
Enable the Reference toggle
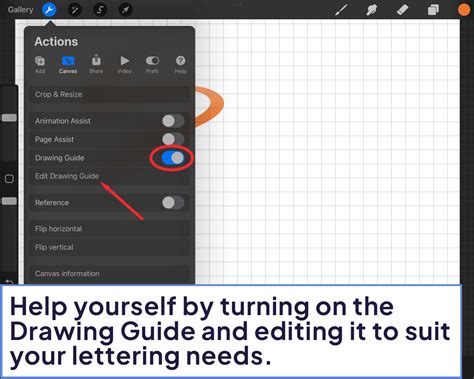[x=173, y=202]
